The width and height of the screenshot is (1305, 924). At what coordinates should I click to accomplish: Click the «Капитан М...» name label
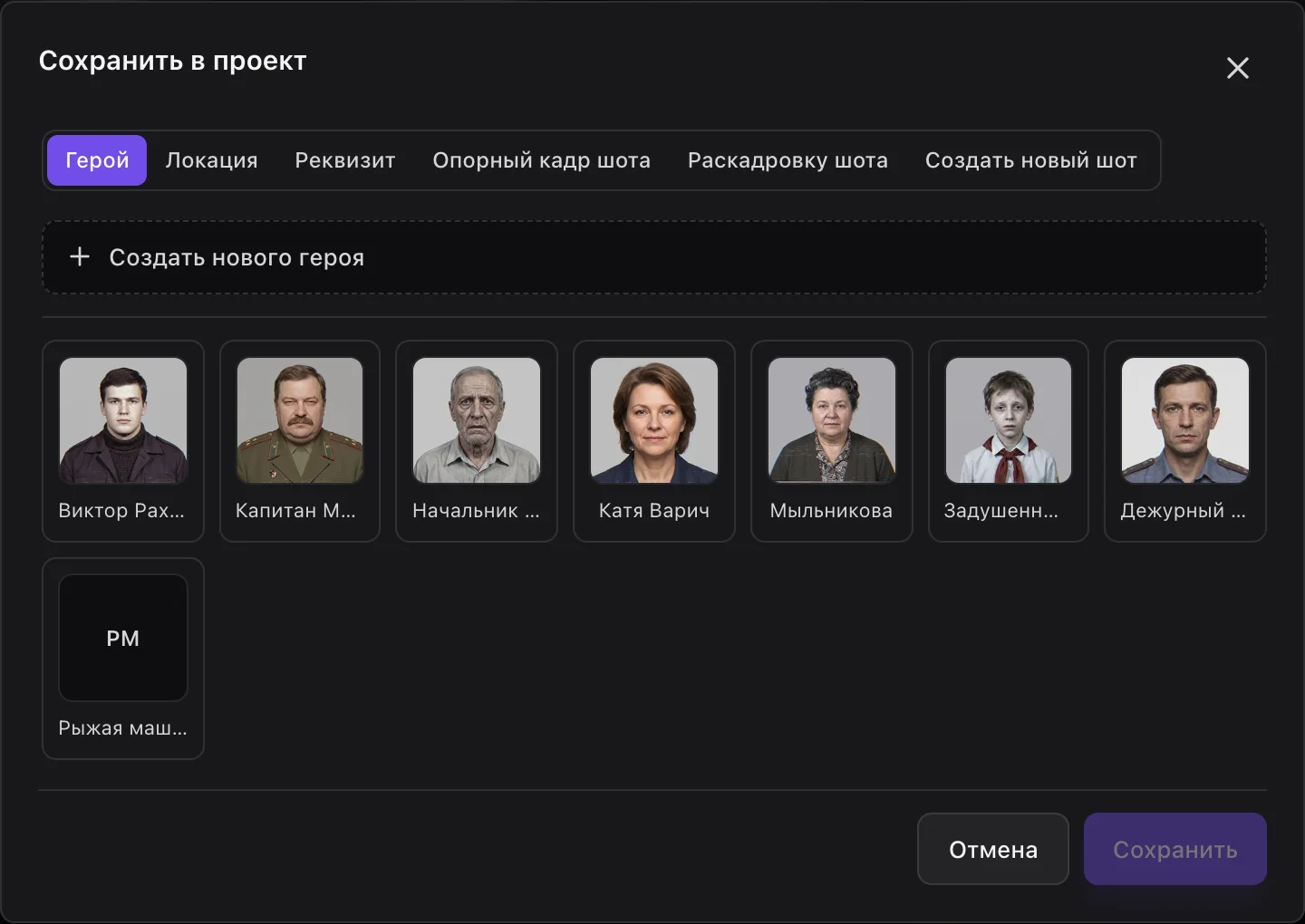pos(295,511)
